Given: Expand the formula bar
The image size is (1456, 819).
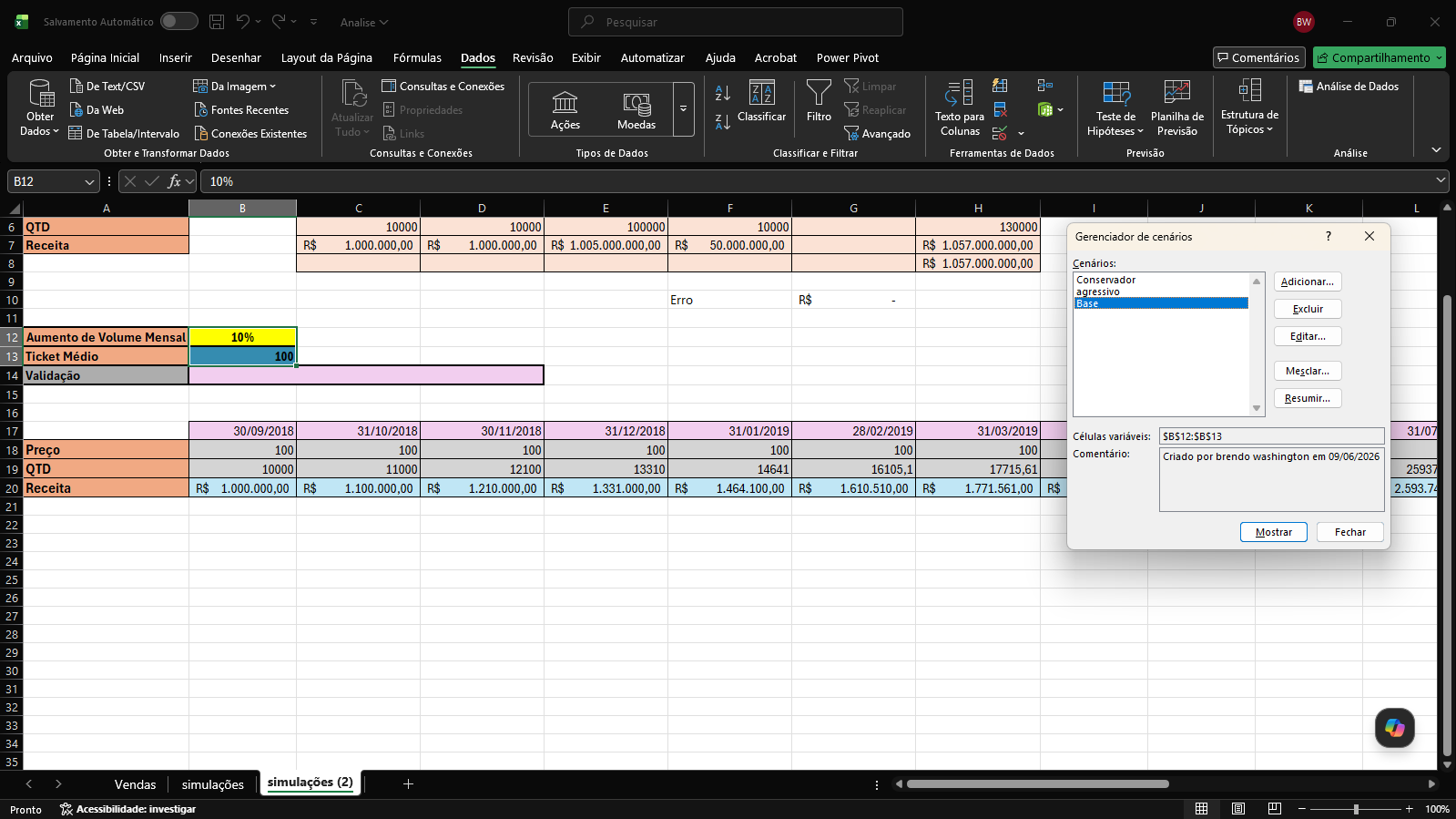Looking at the screenshot, I should click(1441, 181).
